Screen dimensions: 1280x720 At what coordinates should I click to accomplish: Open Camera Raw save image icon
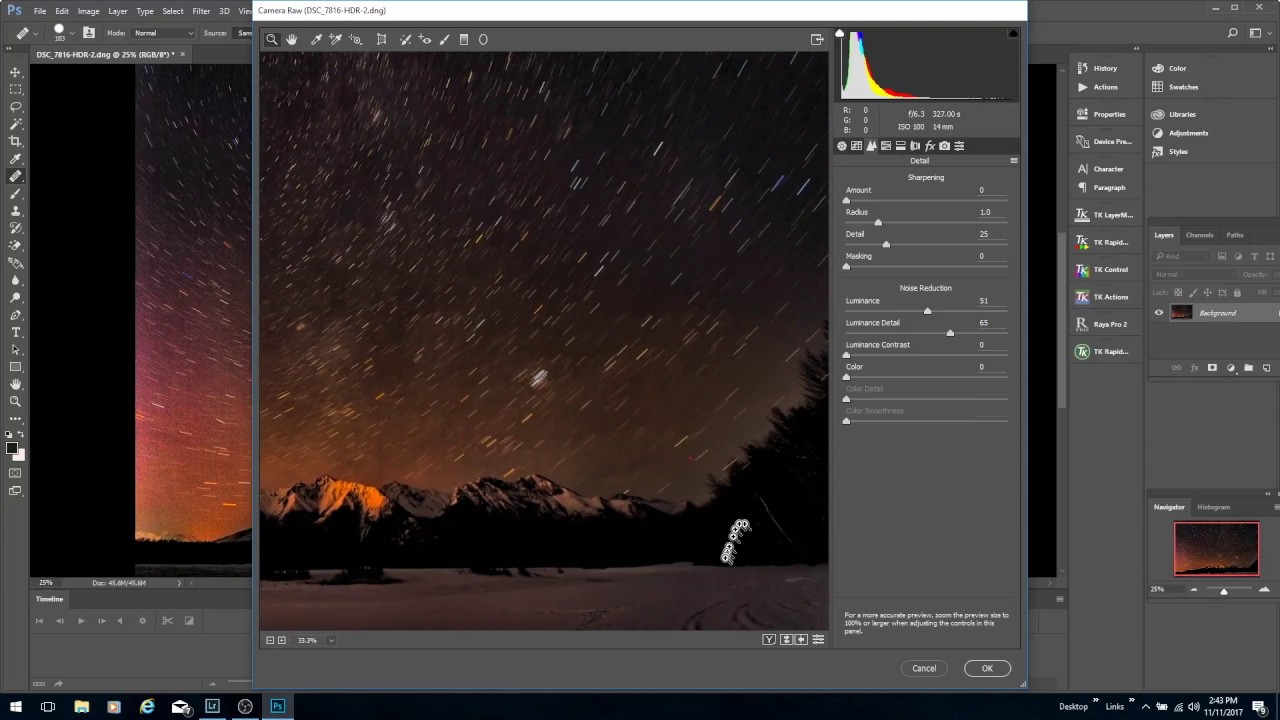pos(817,40)
